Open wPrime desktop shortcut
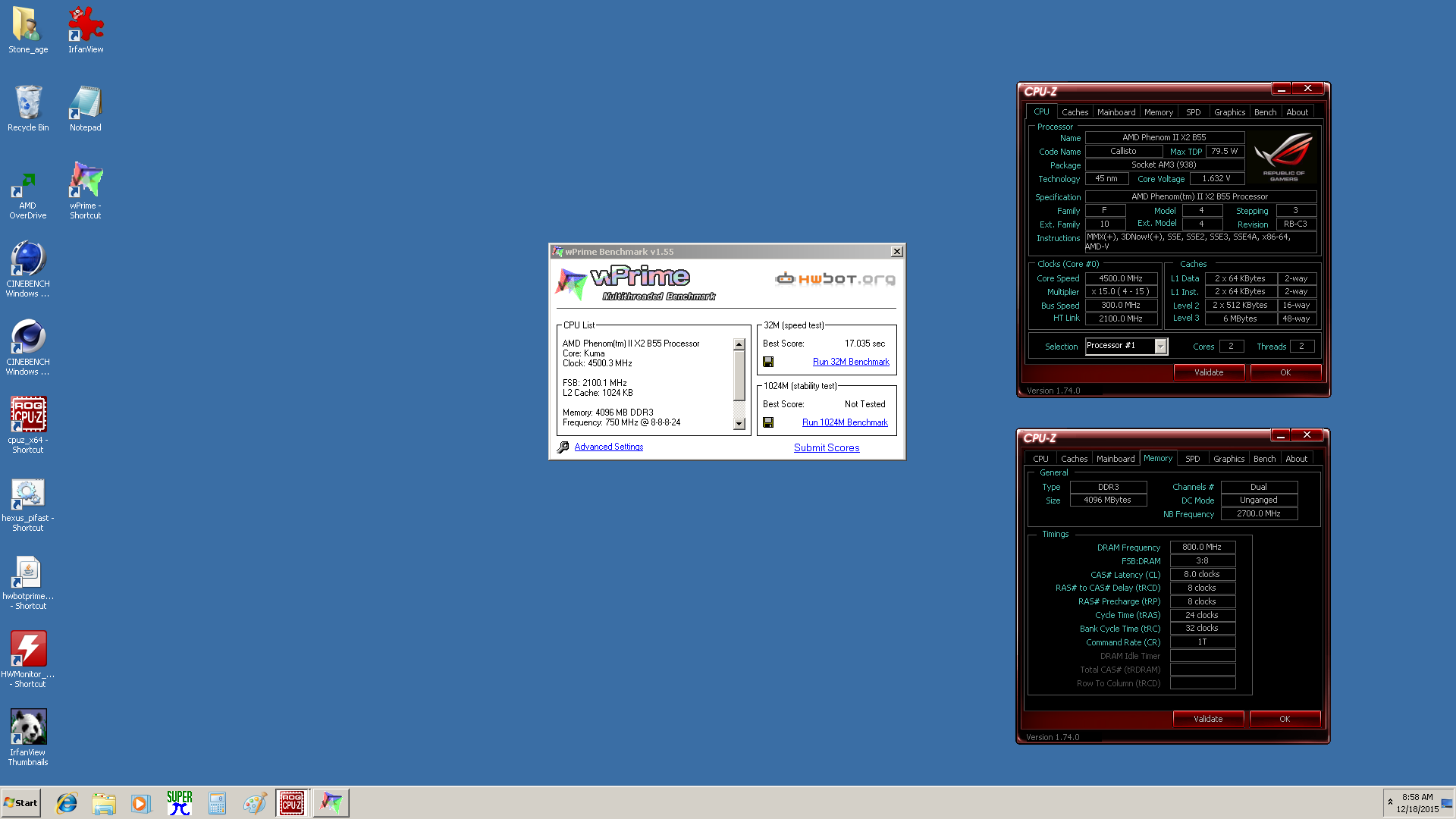This screenshot has height=819, width=1456. point(86,190)
